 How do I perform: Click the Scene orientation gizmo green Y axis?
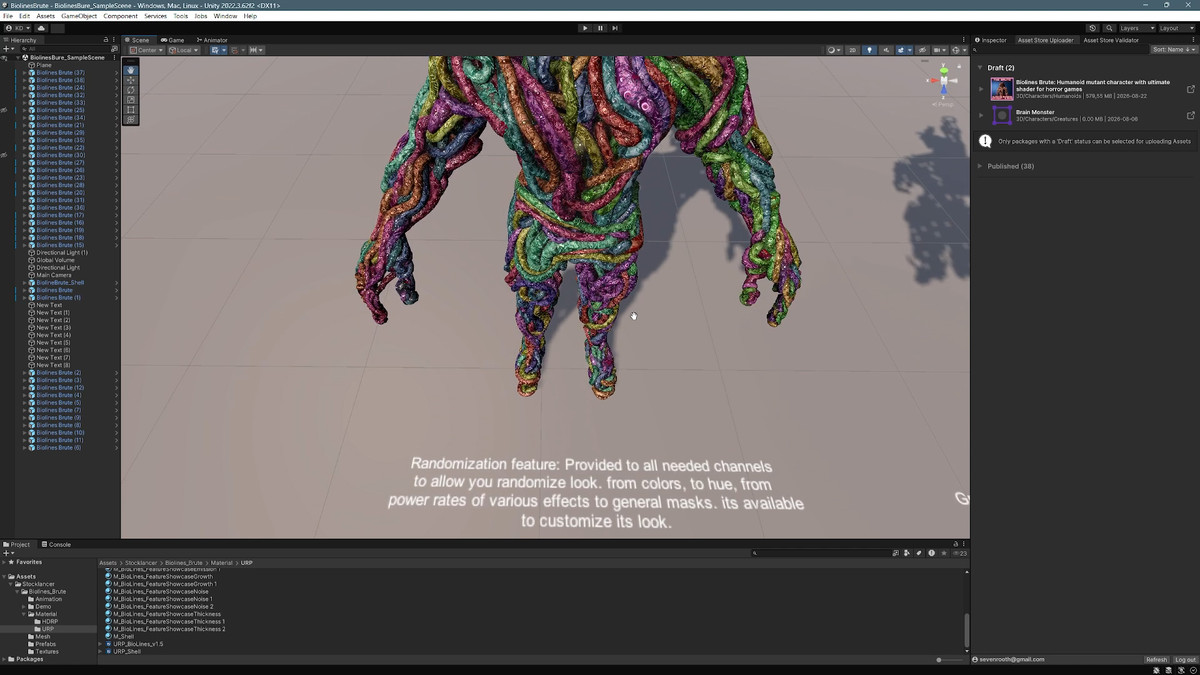click(944, 71)
